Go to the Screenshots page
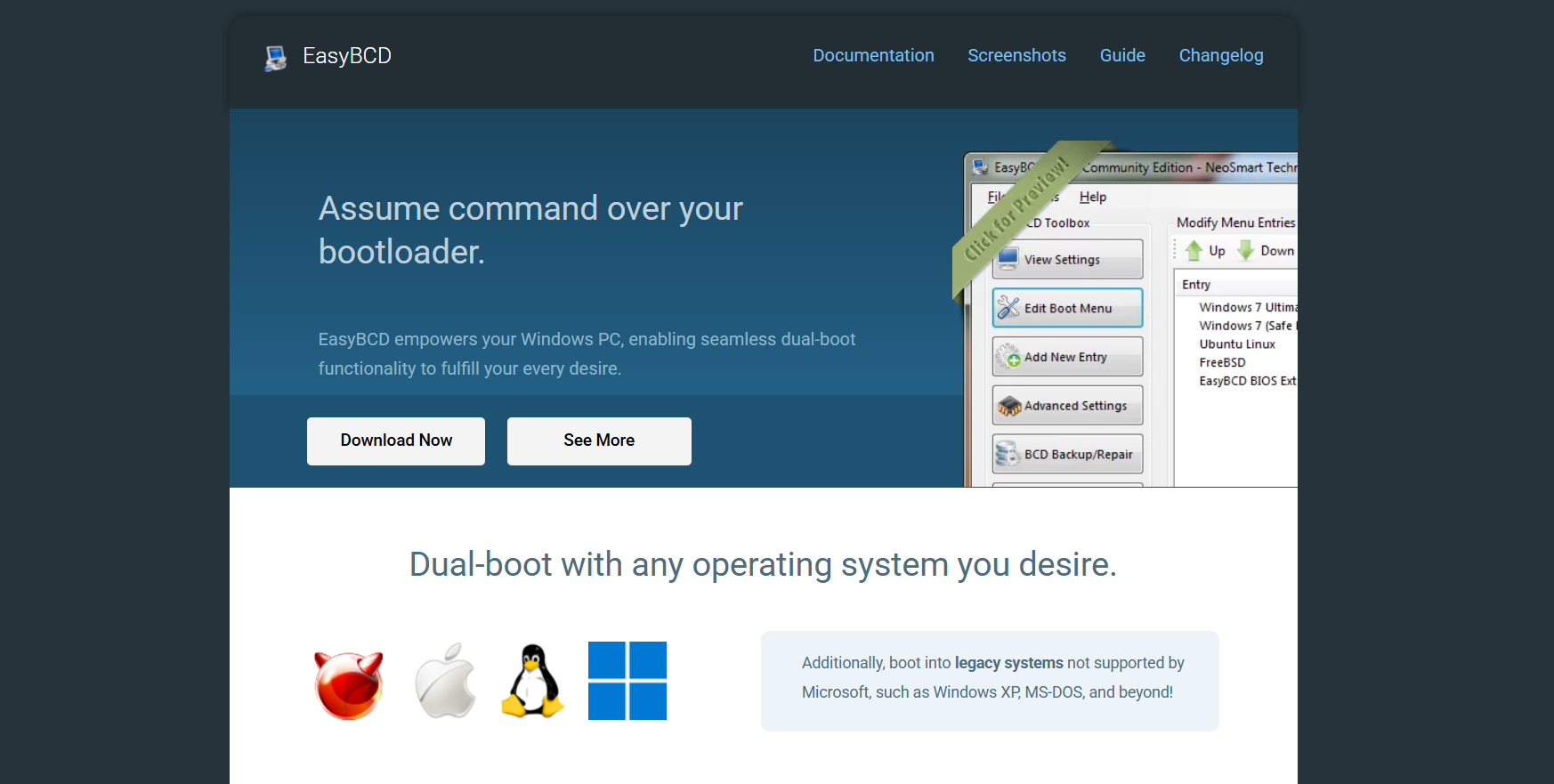Screen dimensions: 1554x784 pos(1016,55)
